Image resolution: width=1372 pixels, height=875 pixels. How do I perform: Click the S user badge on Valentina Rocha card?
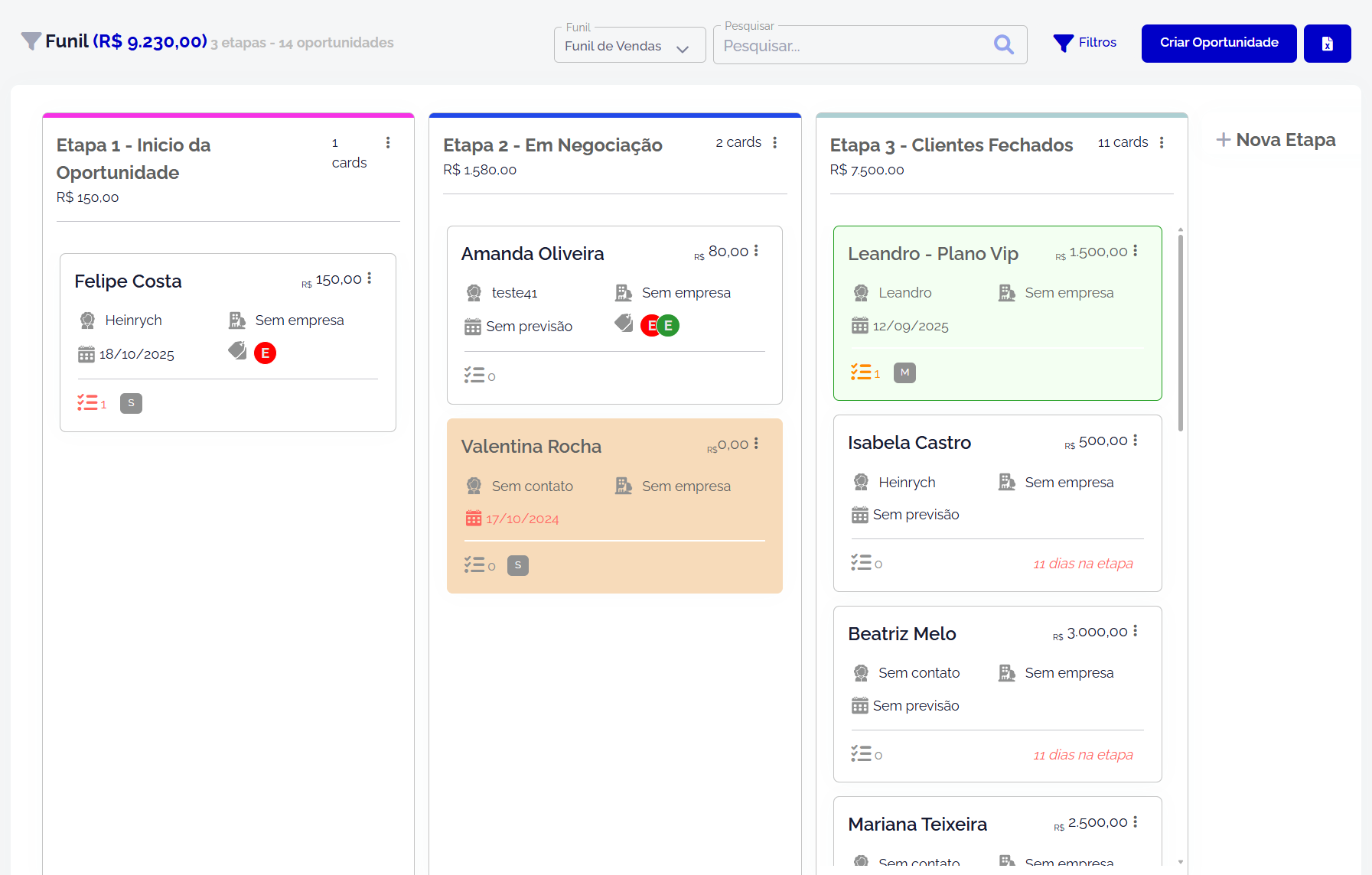click(x=518, y=565)
